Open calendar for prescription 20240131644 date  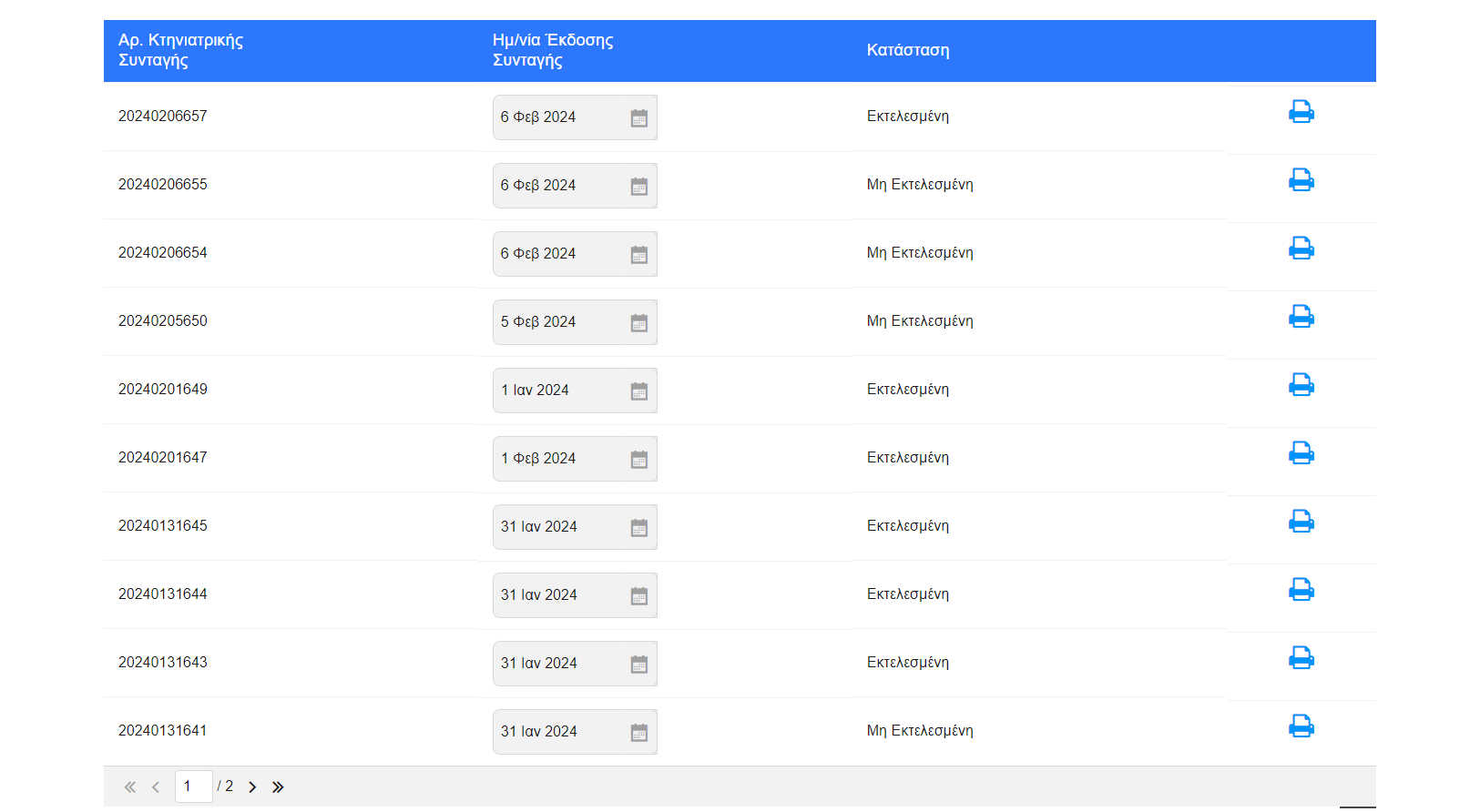pyautogui.click(x=639, y=596)
